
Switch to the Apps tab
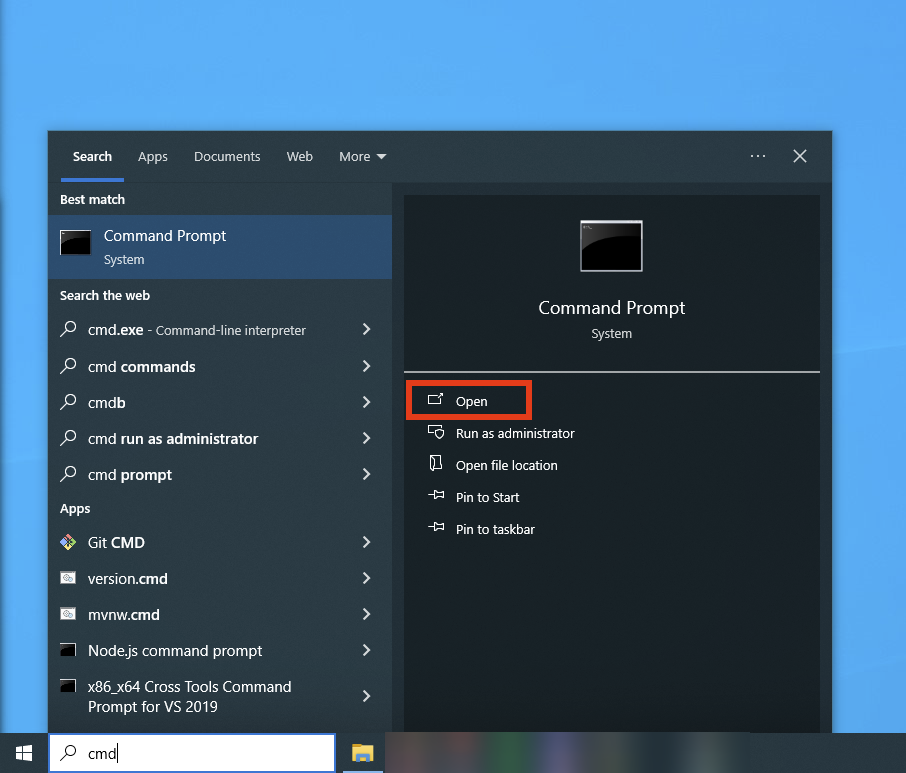tap(153, 157)
